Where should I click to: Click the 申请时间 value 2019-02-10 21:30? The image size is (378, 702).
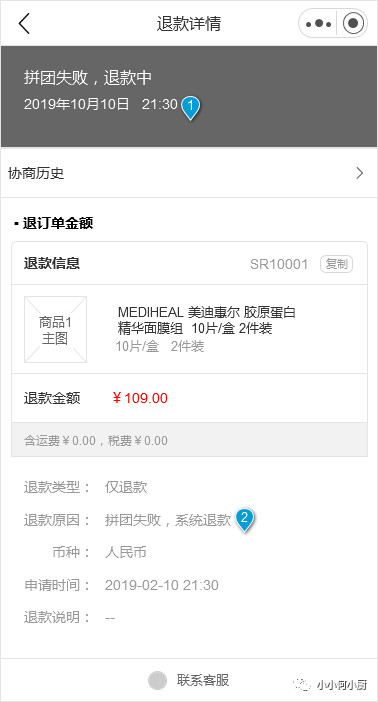pos(162,585)
